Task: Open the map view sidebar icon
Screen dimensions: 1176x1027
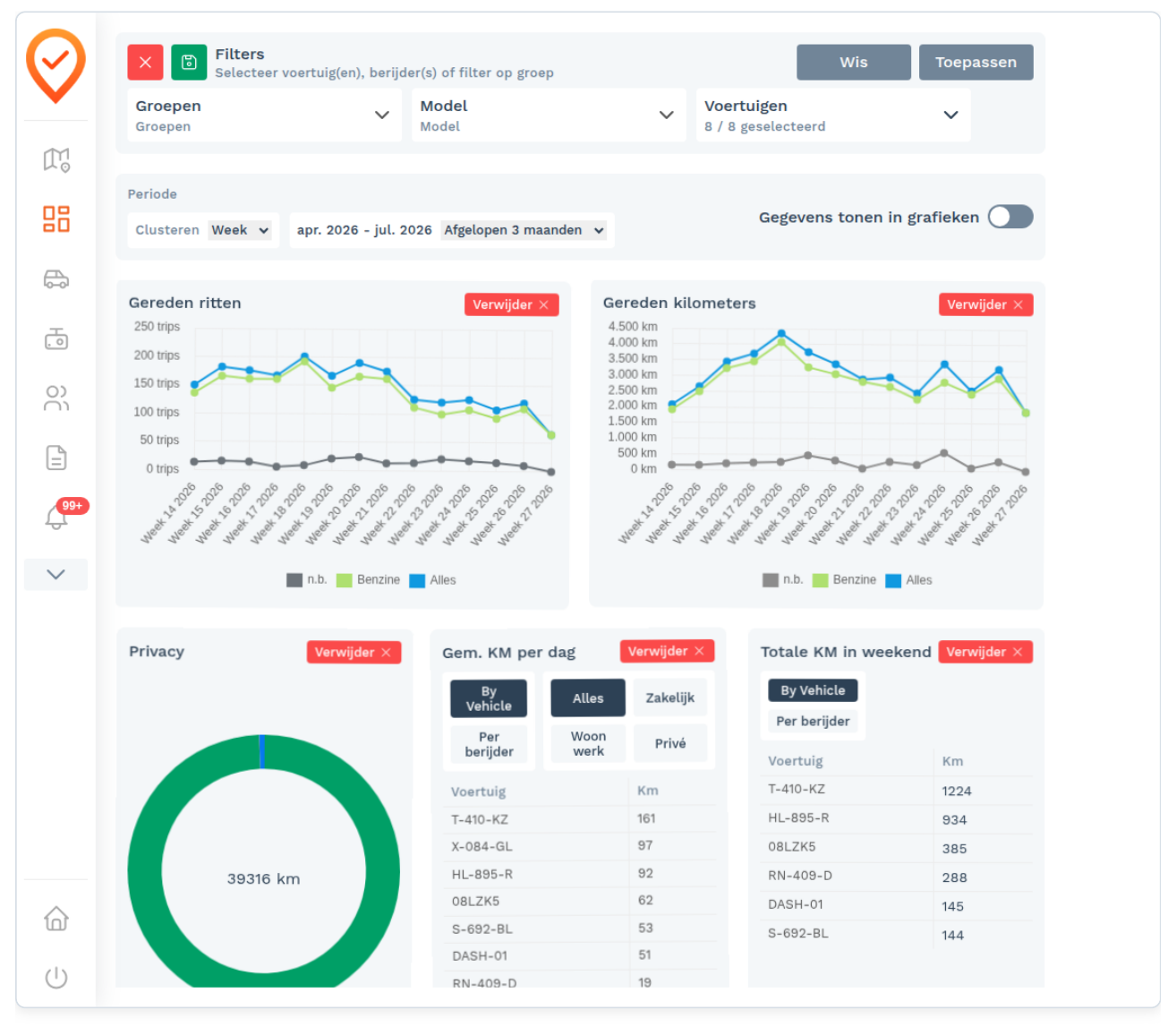Action: (56, 159)
